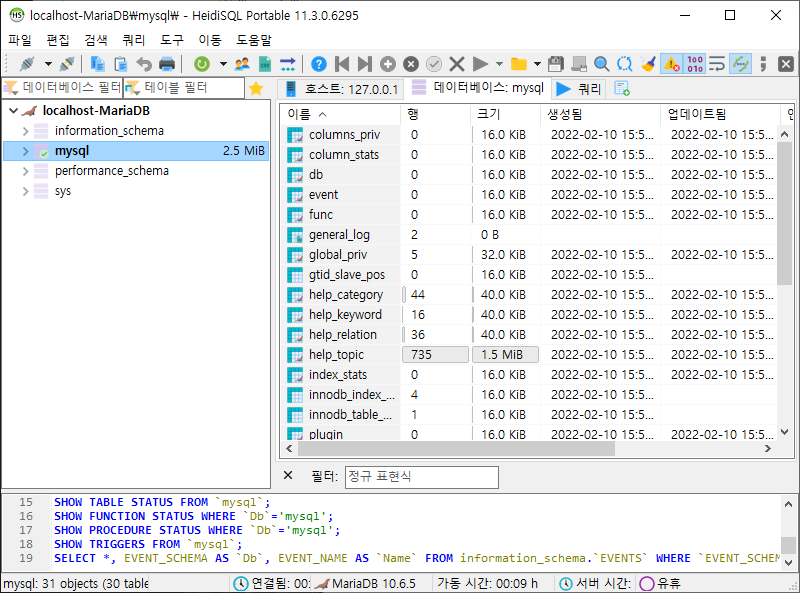Expand the sys database
Screen dimensions: 800x593
(25, 191)
